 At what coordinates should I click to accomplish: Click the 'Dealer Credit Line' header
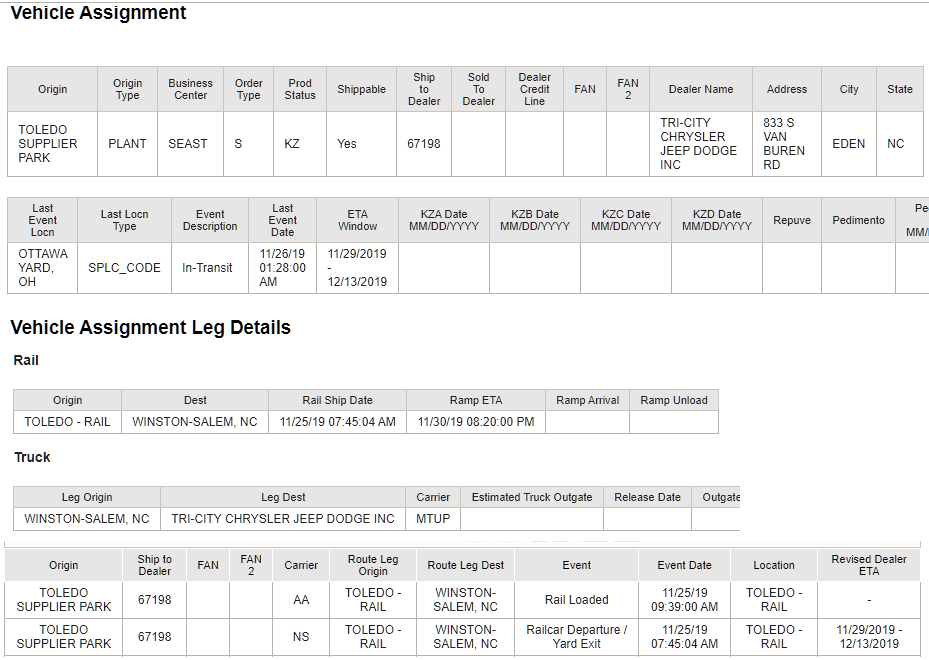click(534, 89)
